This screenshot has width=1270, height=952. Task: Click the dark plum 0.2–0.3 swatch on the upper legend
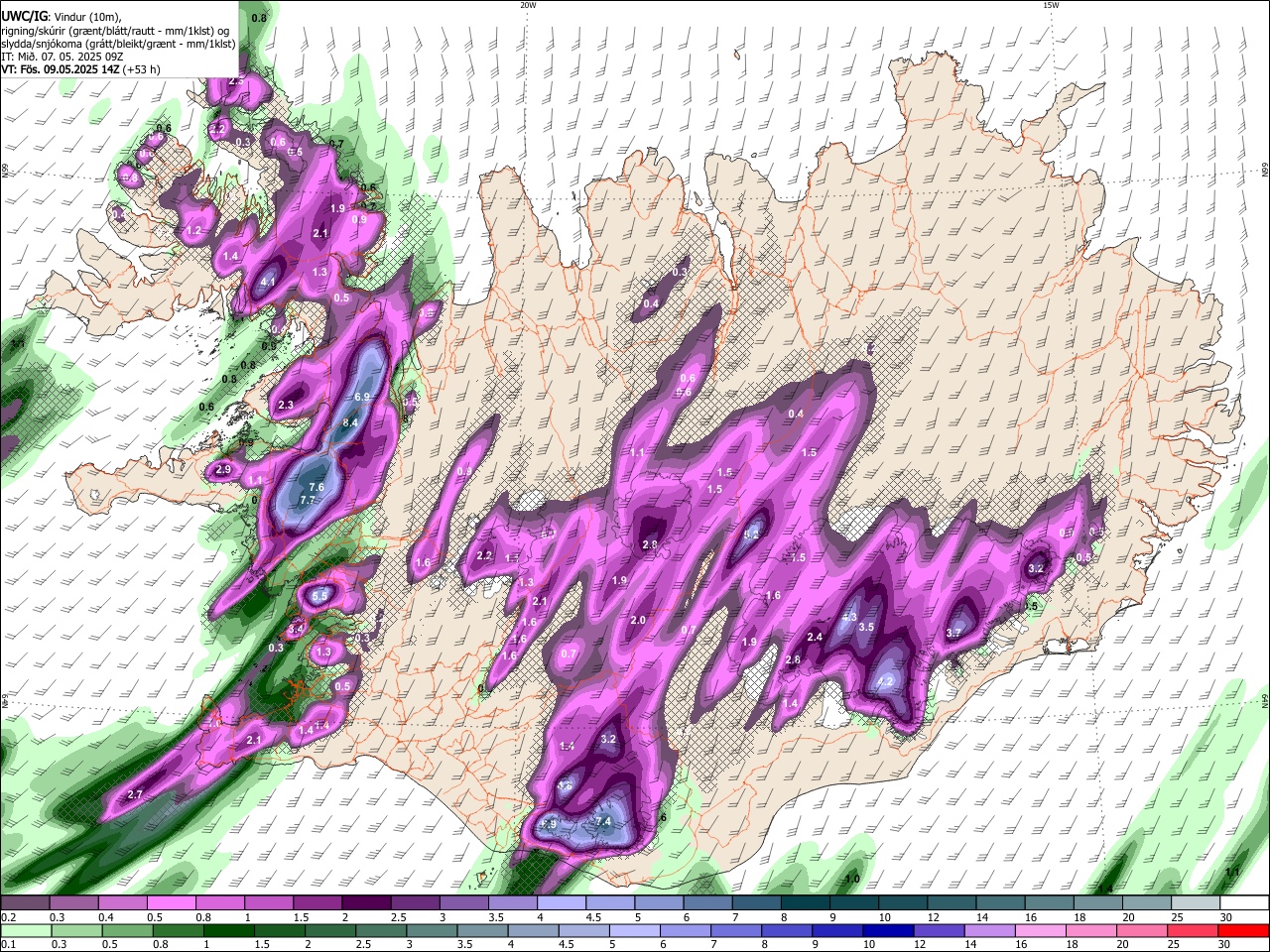click(x=25, y=903)
